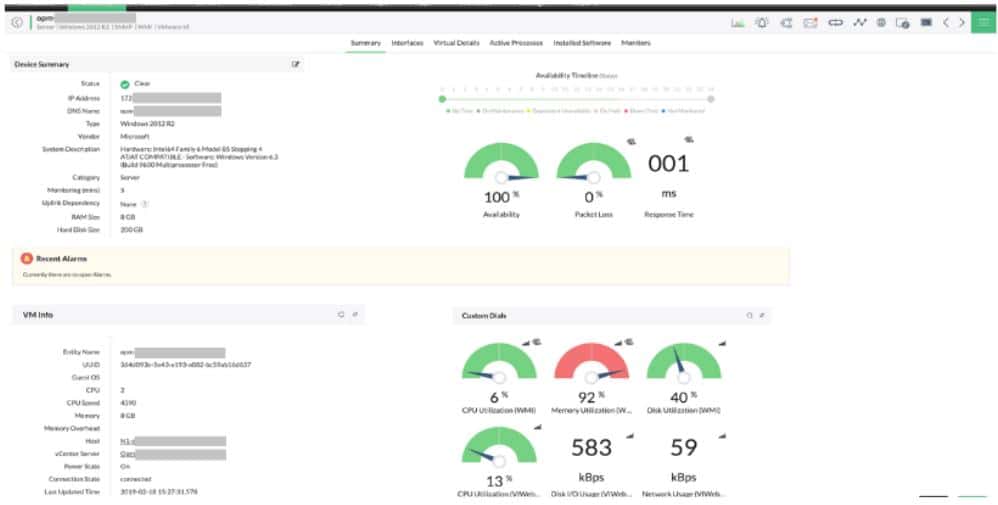Viewport: 998px width, 505px height.
Task: Click the Custom Dials panel title
Action: click(x=484, y=316)
